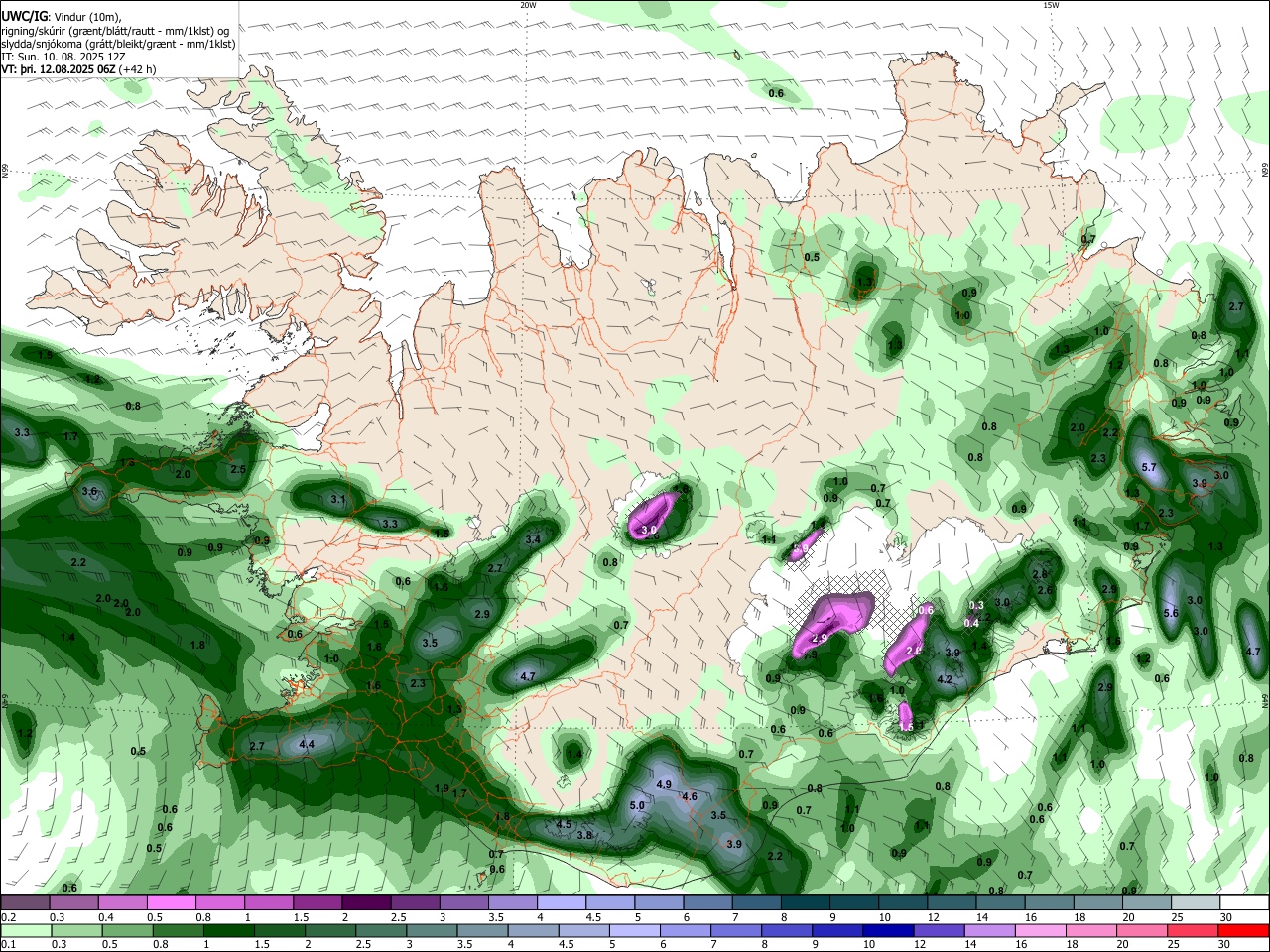The height and width of the screenshot is (952, 1270).
Task: Click the '3.6' precipitation value on the map
Action: [x=89, y=491]
